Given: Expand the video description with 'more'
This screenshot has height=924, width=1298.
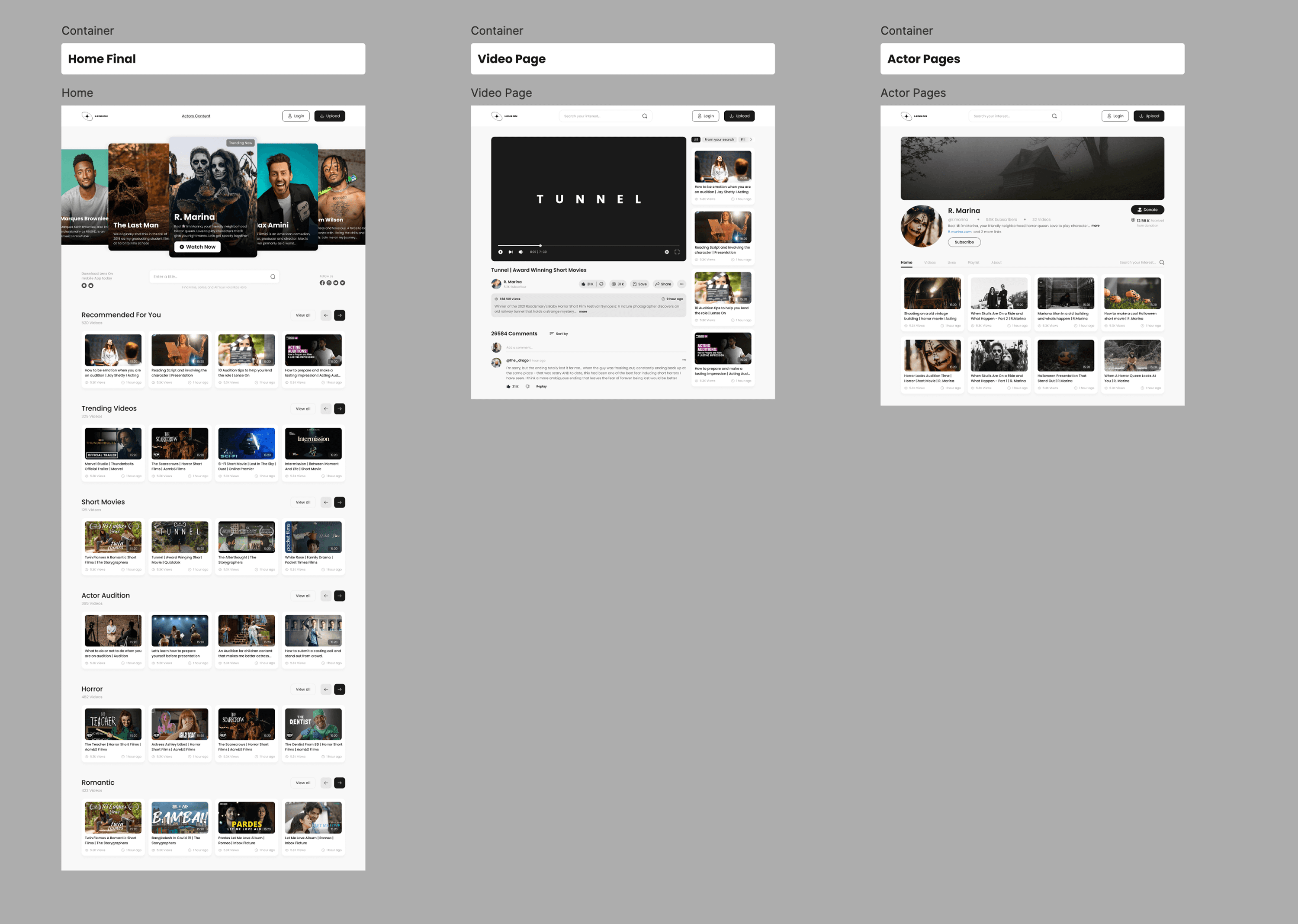Looking at the screenshot, I should (583, 312).
